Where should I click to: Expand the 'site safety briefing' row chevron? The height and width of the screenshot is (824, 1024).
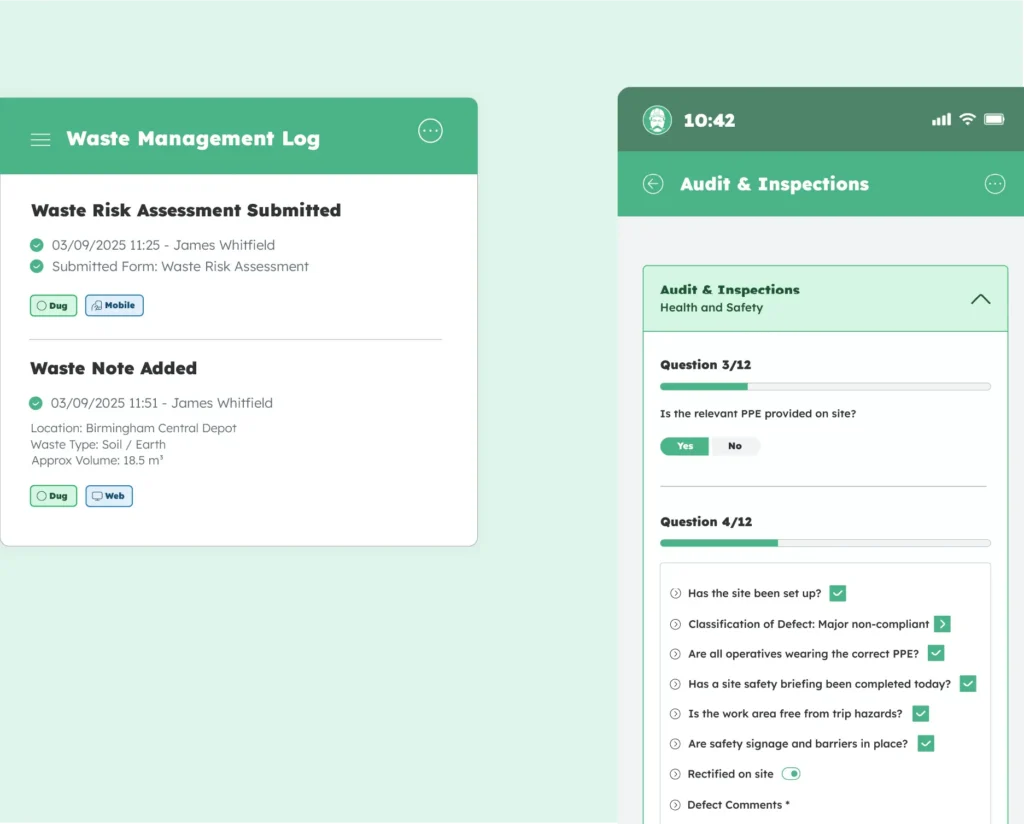coord(675,684)
